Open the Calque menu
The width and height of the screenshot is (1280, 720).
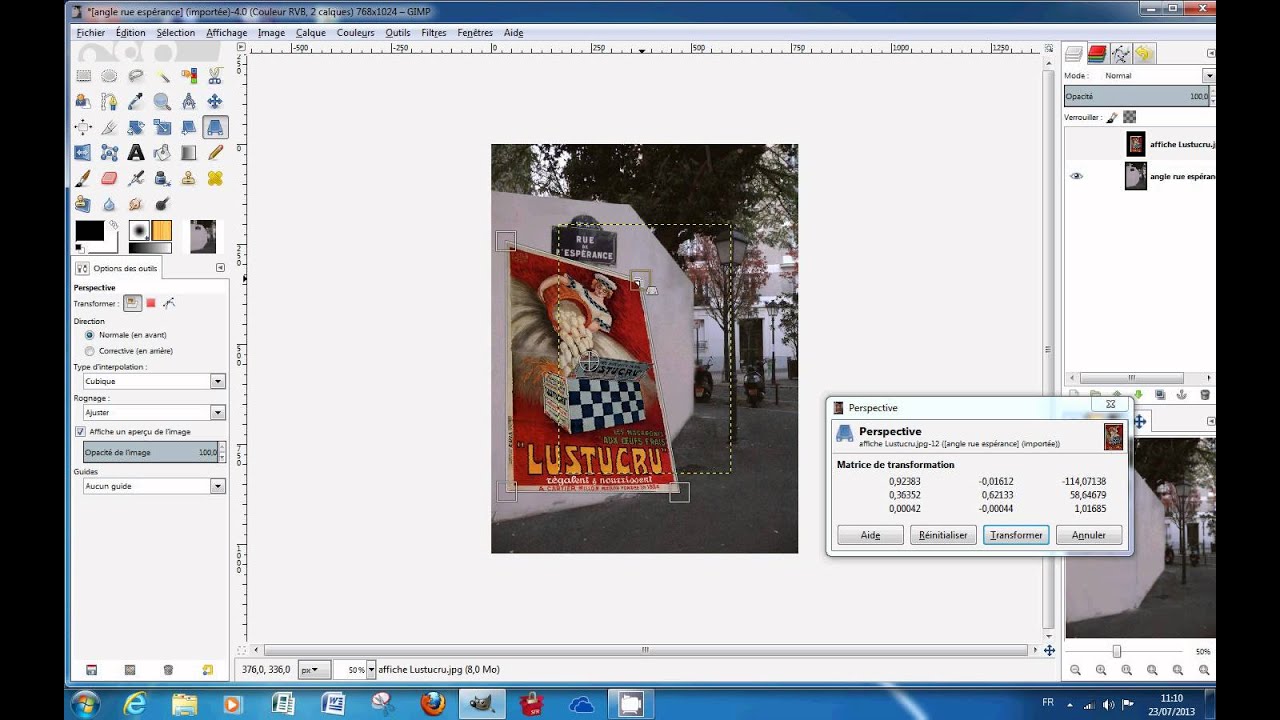pos(311,33)
